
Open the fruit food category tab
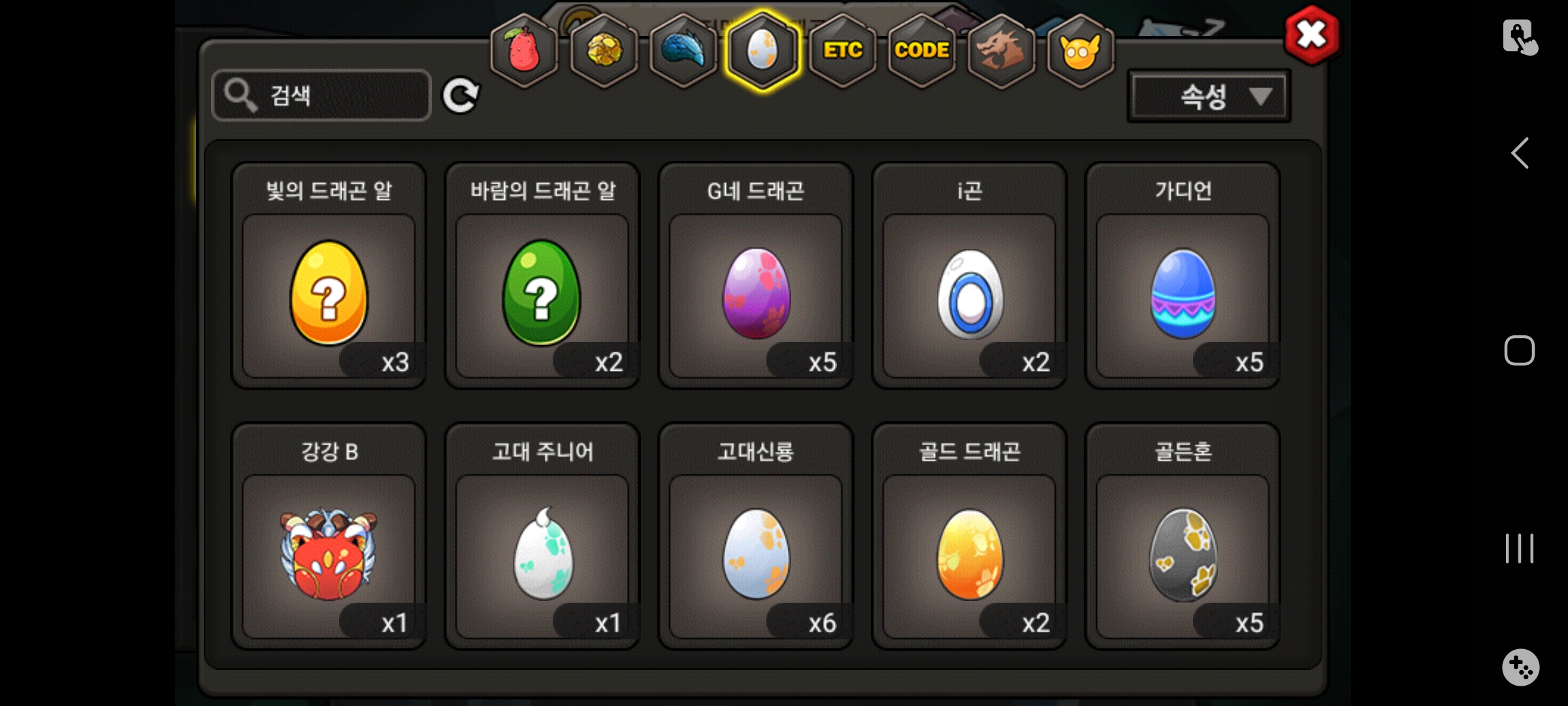524,50
